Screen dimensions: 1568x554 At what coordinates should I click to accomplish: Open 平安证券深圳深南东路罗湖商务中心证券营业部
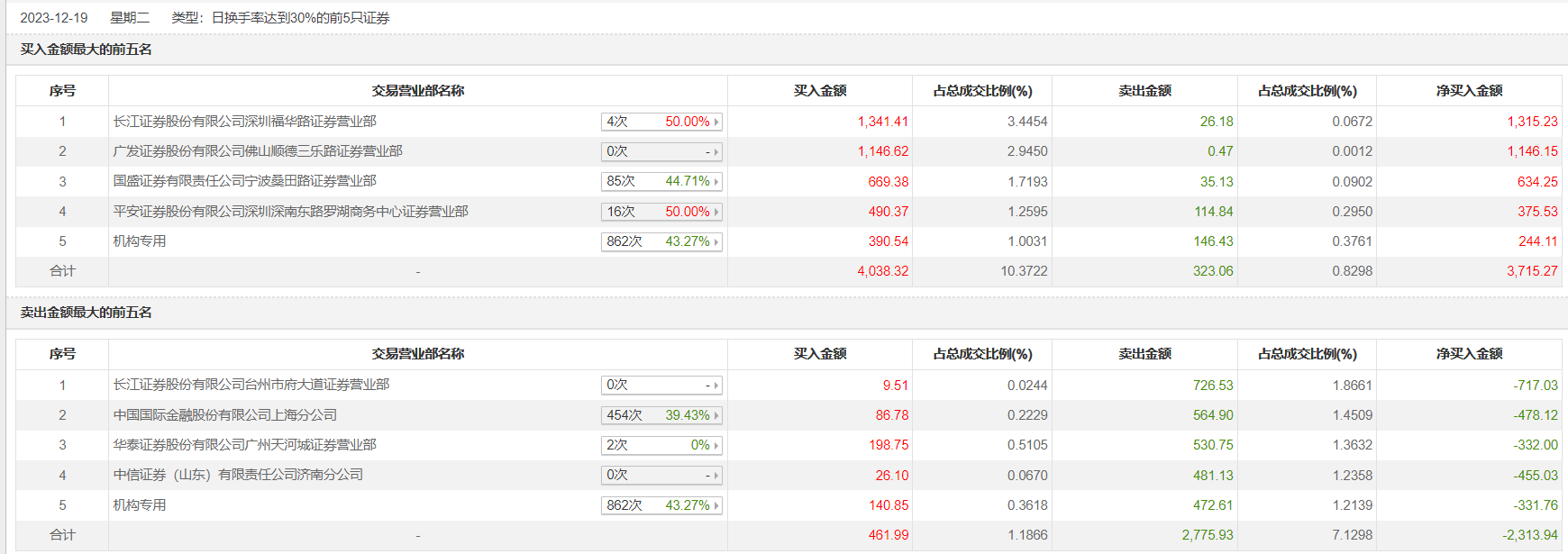pyautogui.click(x=290, y=212)
